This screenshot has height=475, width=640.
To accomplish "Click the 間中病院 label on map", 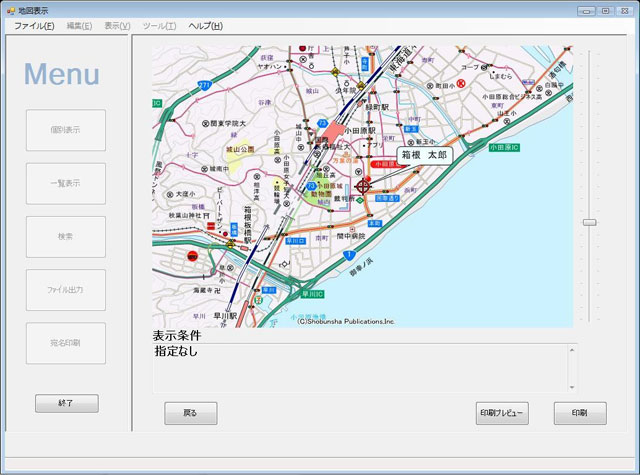I will click(351, 236).
